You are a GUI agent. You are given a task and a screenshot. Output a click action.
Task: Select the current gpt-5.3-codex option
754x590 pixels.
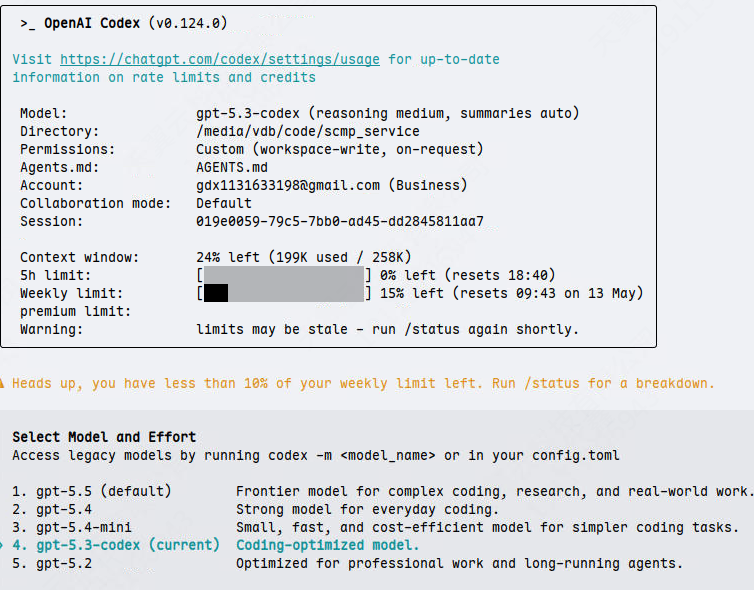pos(215,545)
